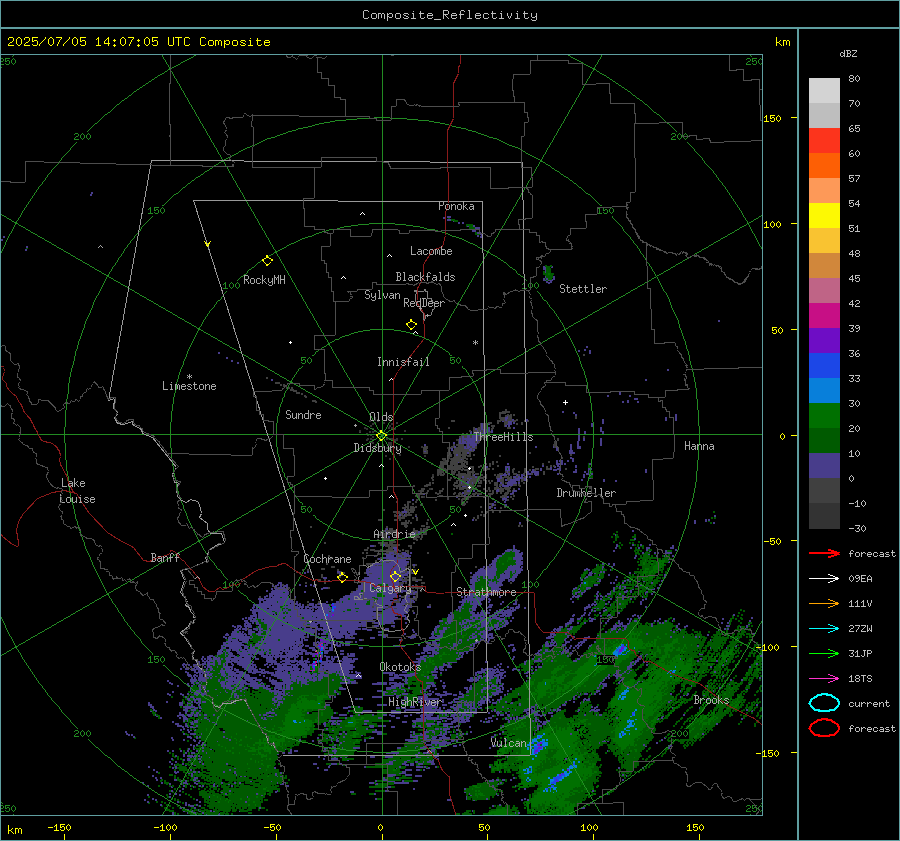This screenshot has height=841, width=900.
Task: Click the Cochrane town label
Action: pos(327,559)
